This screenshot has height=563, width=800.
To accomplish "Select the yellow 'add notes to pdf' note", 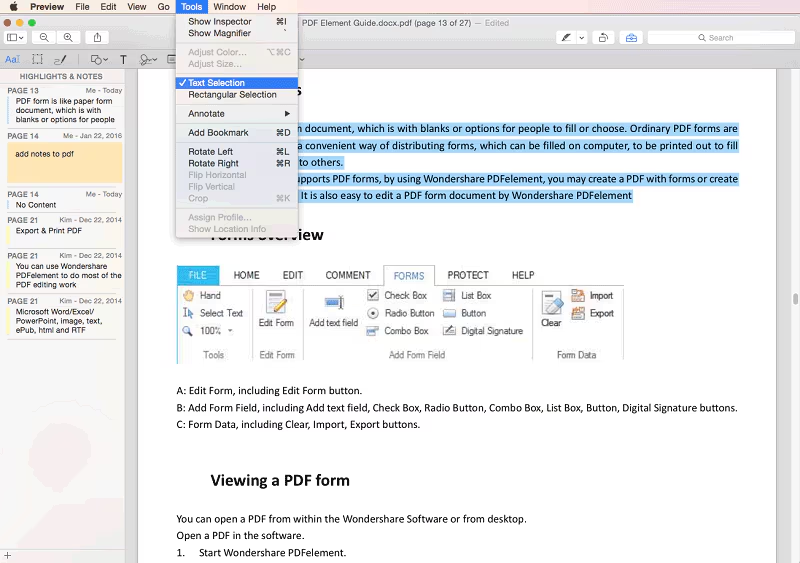I will pos(64,162).
